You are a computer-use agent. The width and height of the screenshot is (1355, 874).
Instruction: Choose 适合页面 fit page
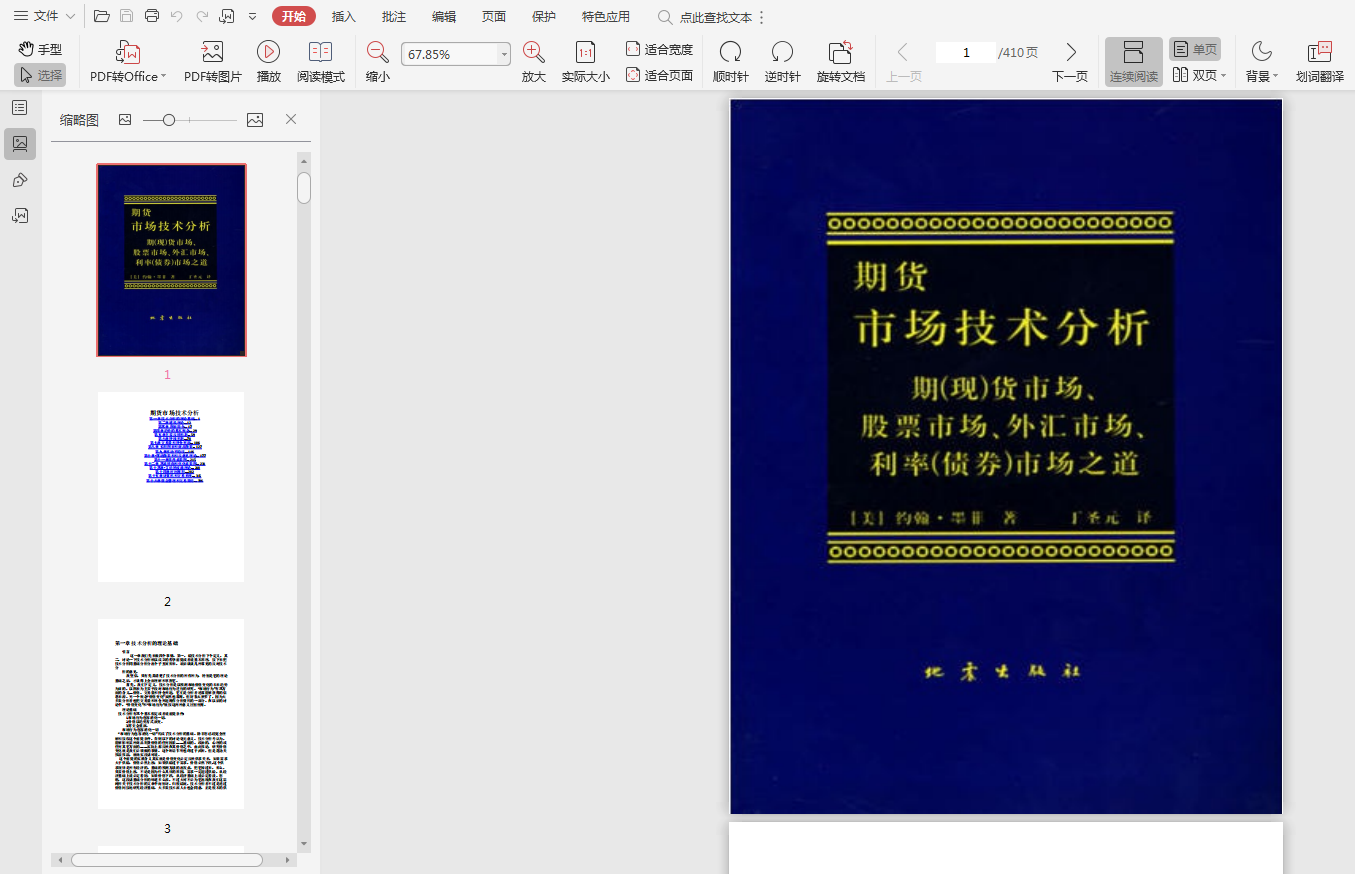(x=659, y=75)
